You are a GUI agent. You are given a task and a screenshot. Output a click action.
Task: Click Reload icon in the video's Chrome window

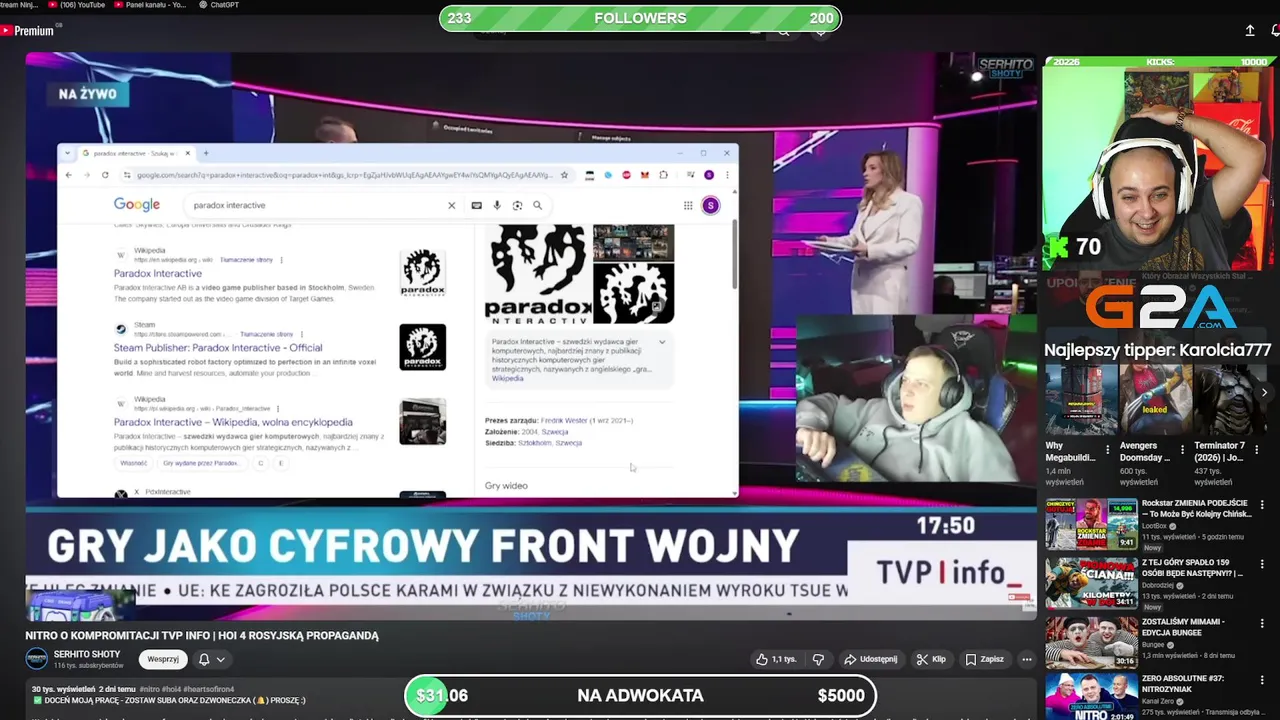click(105, 175)
